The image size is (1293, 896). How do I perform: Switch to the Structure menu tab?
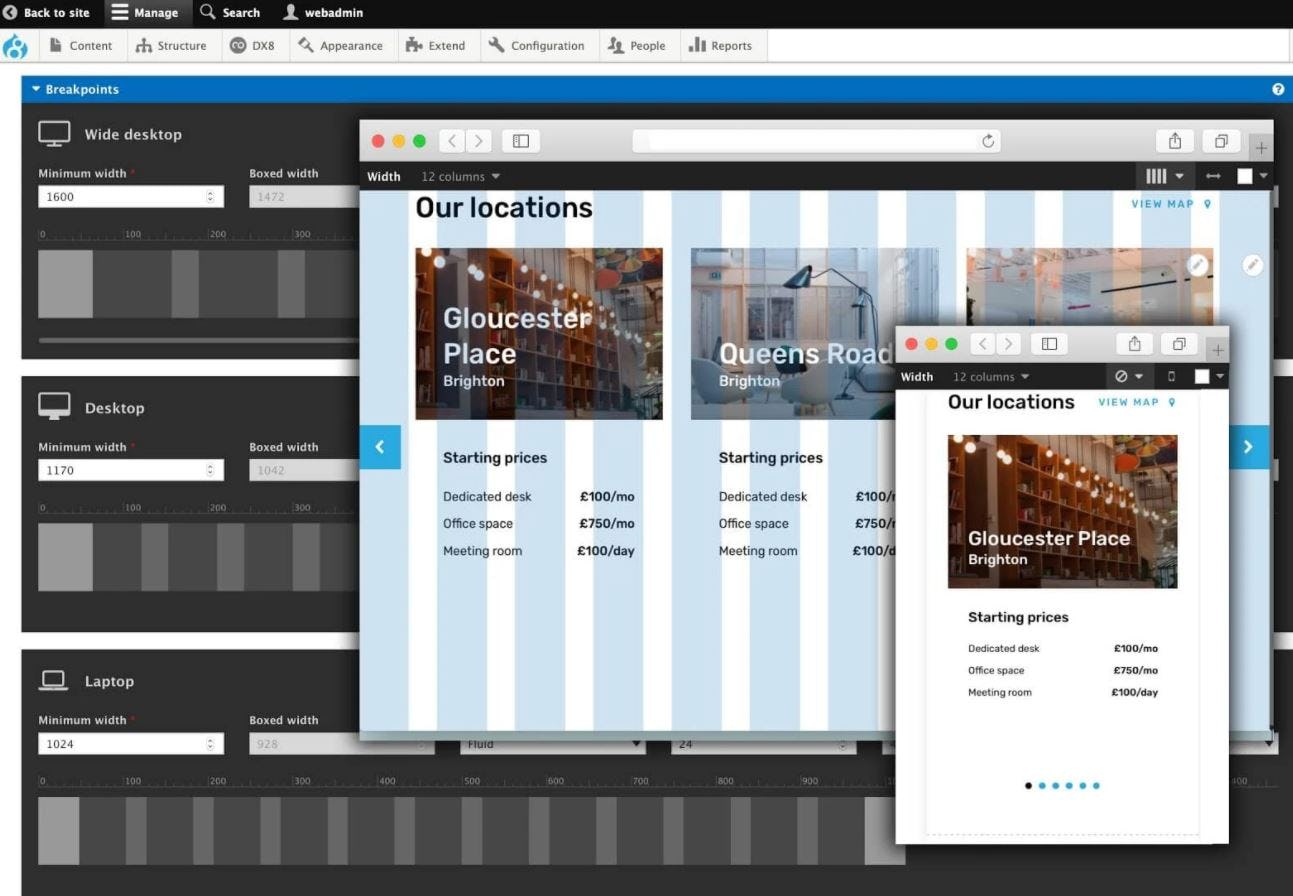click(x=171, y=45)
